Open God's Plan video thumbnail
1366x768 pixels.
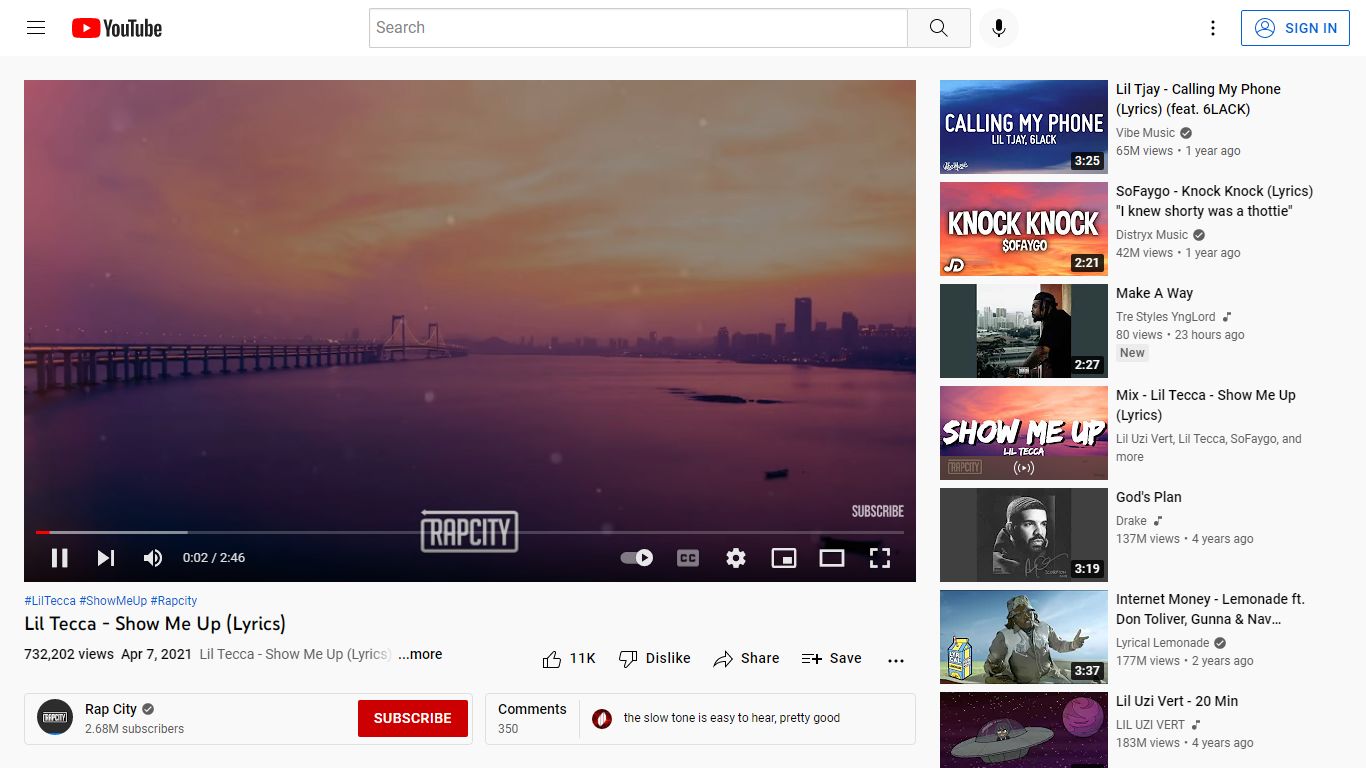[x=1024, y=535]
